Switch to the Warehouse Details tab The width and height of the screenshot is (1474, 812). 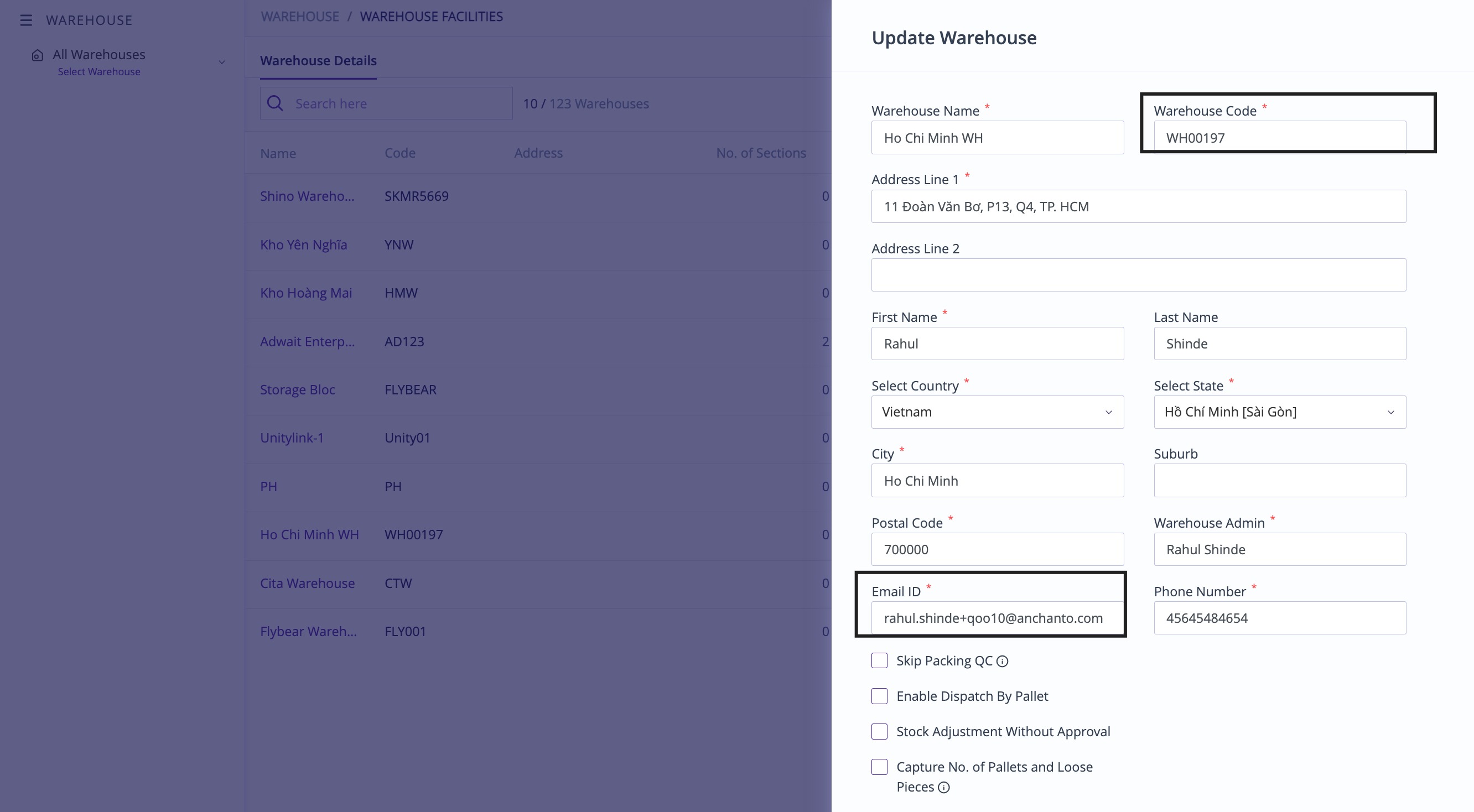(318, 61)
